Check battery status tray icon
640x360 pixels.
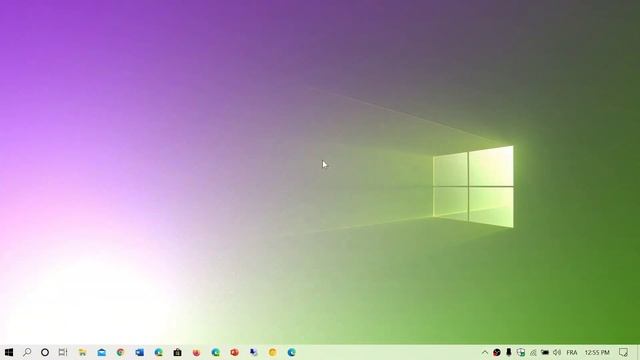(545, 352)
